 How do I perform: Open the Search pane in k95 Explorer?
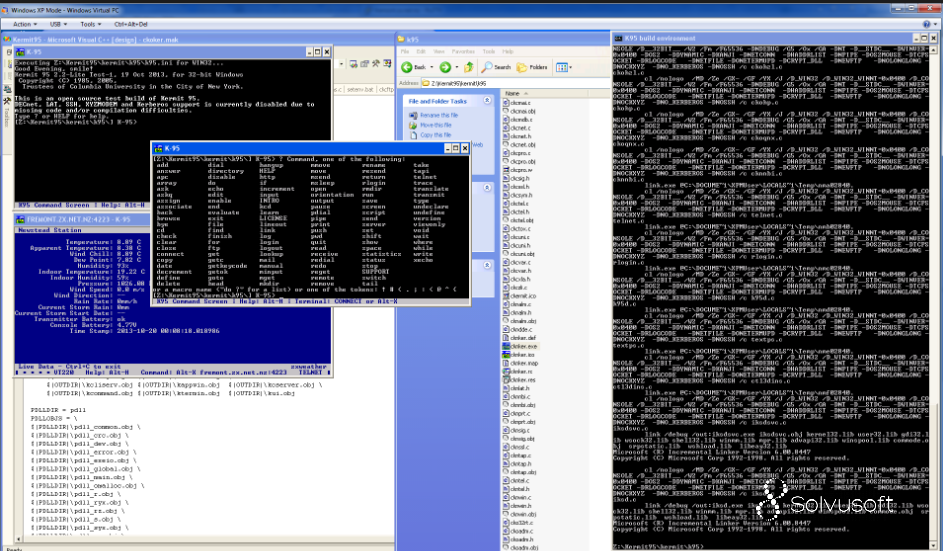(x=496, y=67)
